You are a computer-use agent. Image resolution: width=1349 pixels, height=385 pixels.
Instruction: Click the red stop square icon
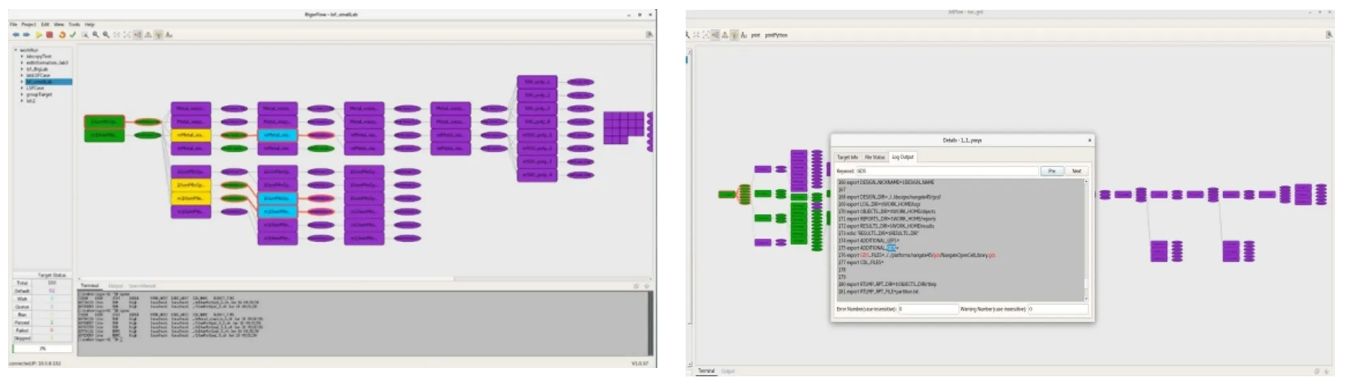pyautogui.click(x=50, y=35)
